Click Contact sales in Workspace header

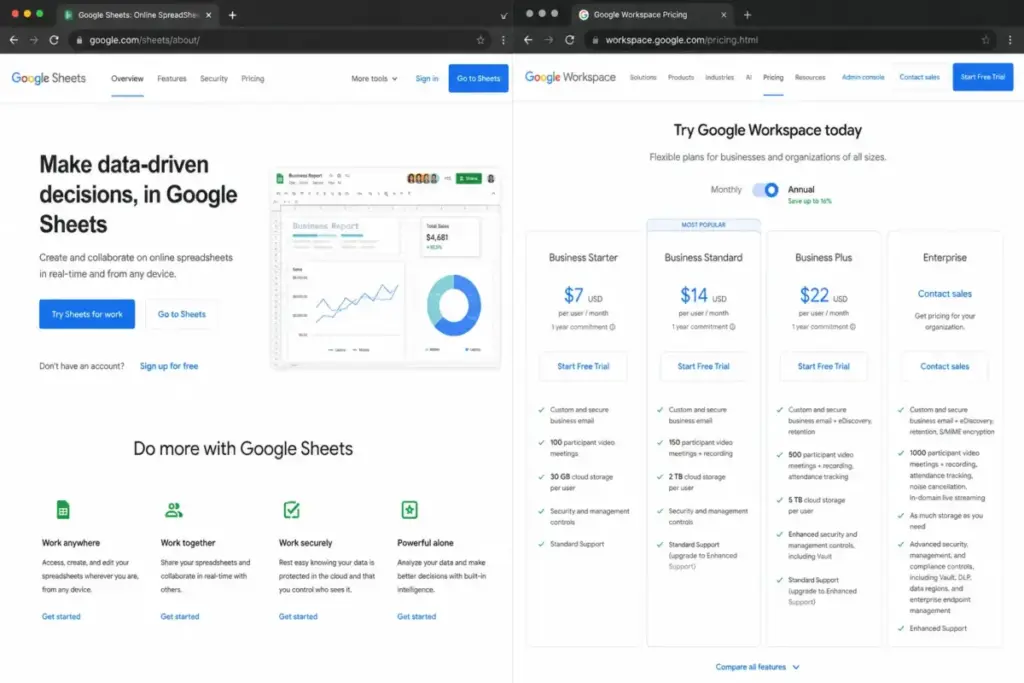tap(919, 77)
